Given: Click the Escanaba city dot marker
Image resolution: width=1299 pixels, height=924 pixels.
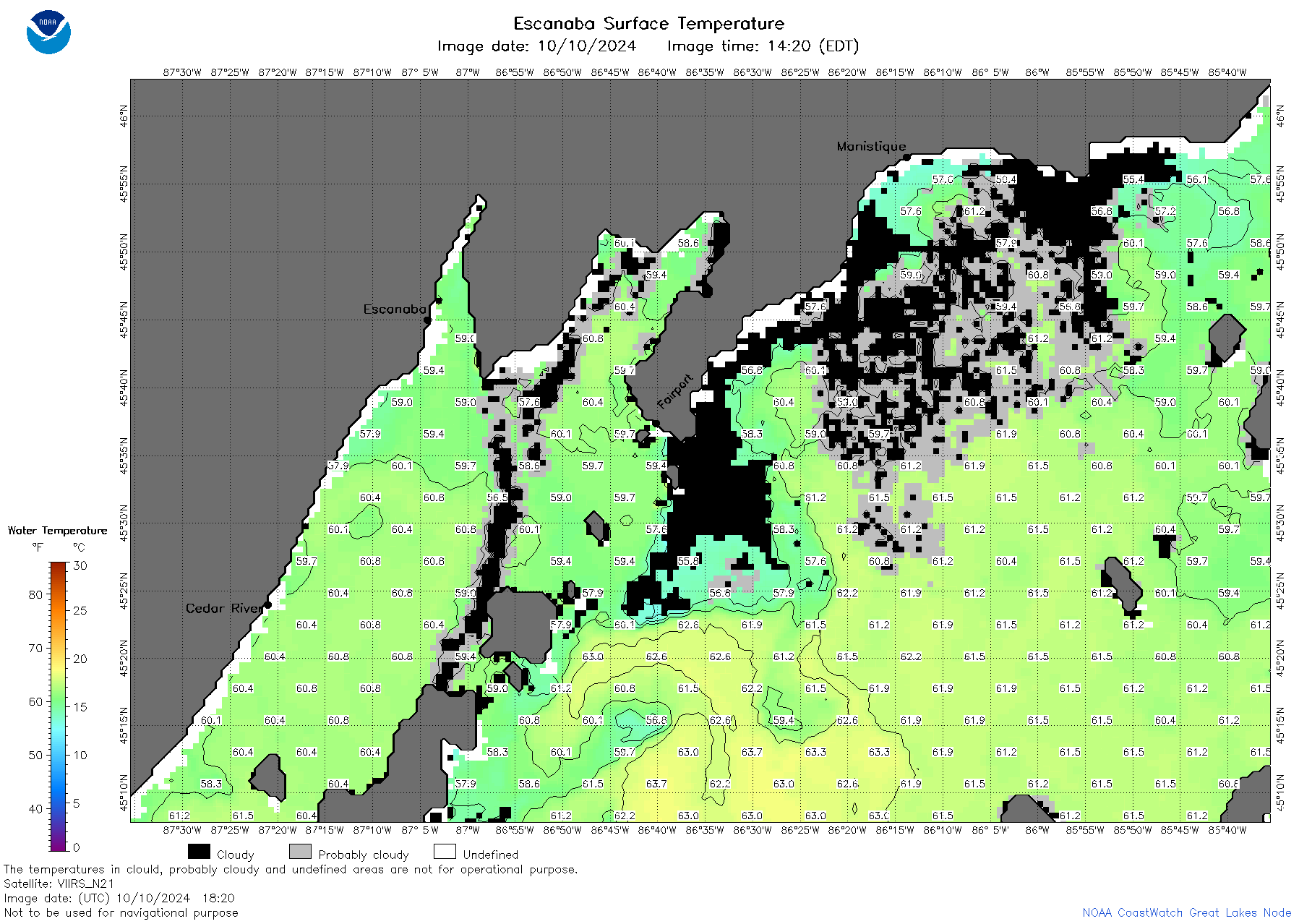Looking at the screenshot, I should click(x=427, y=320).
